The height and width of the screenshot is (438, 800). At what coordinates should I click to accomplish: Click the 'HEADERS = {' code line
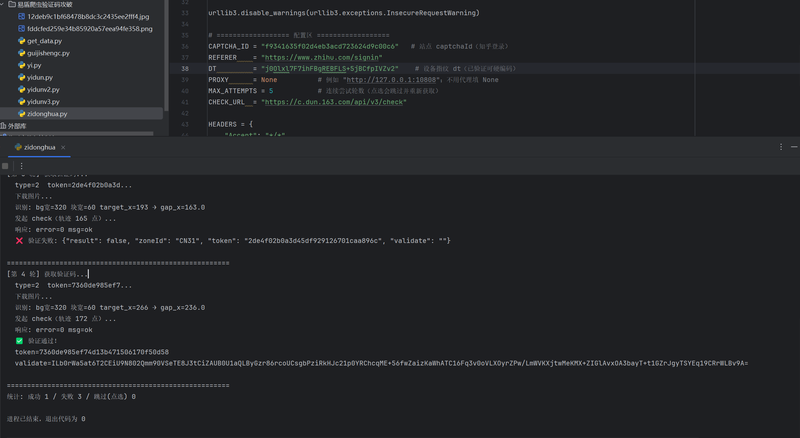click(x=230, y=125)
